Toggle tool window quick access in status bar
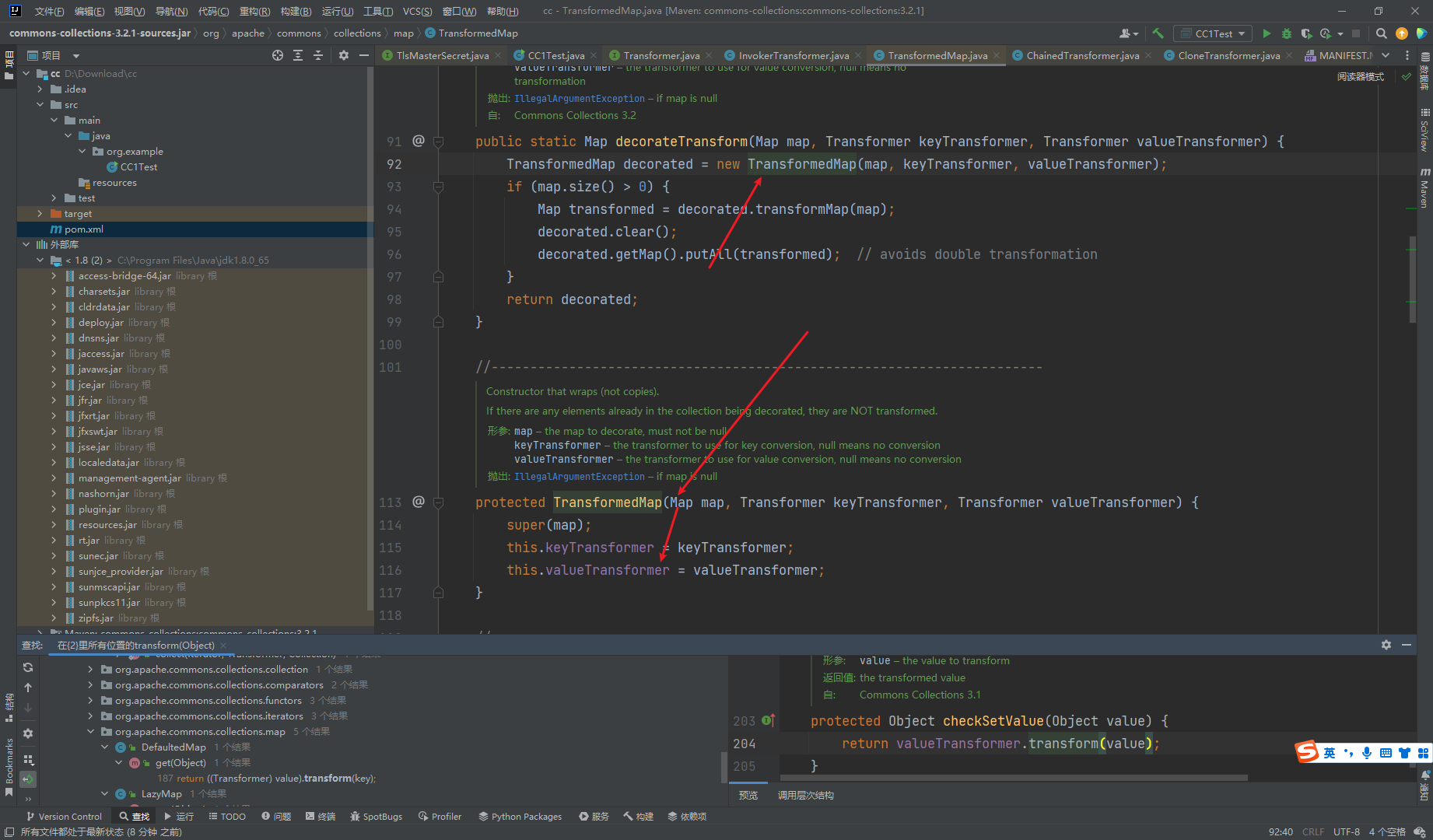Image resolution: width=1433 pixels, height=840 pixels. (9, 831)
